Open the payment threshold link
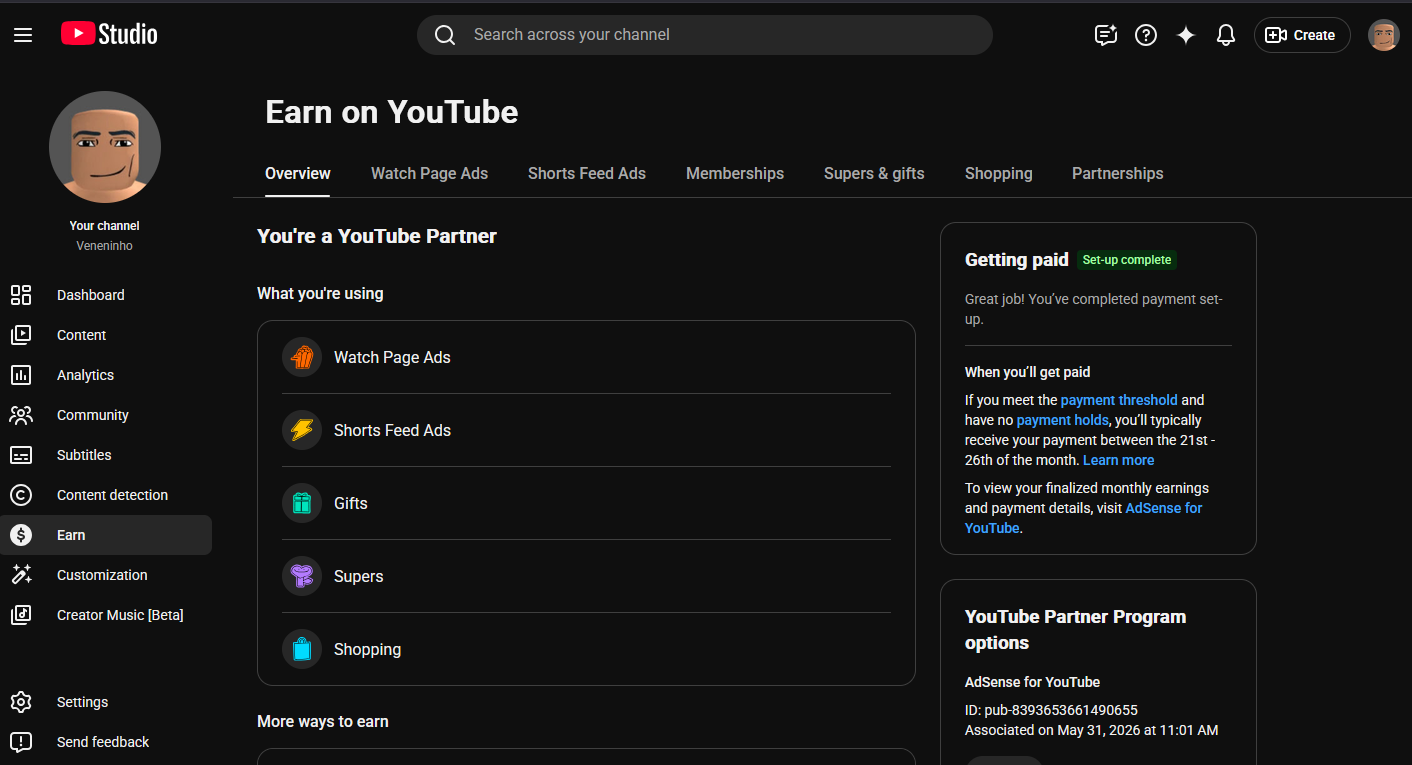The width and height of the screenshot is (1412, 765). point(1119,400)
